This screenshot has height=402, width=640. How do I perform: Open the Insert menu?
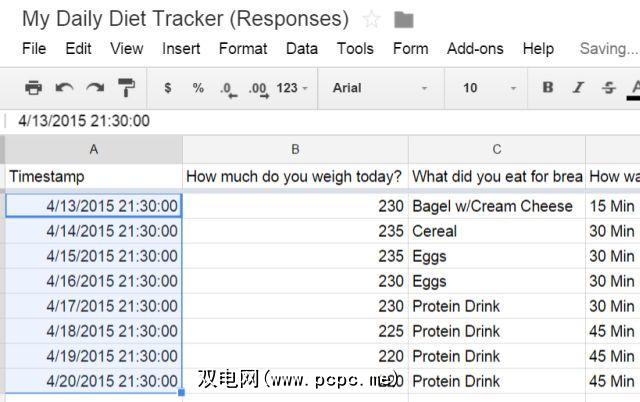click(x=181, y=48)
